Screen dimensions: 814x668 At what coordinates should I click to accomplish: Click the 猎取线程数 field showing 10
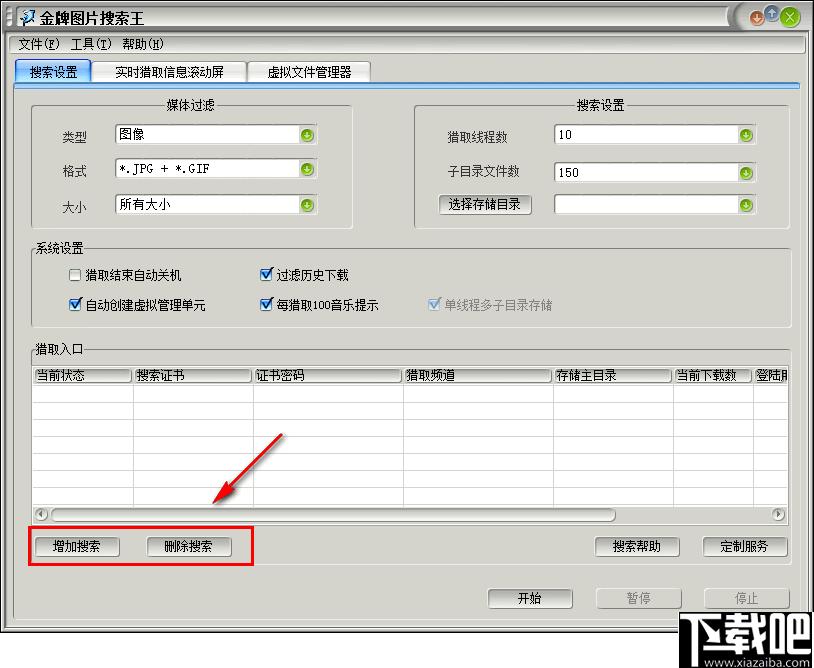click(655, 135)
